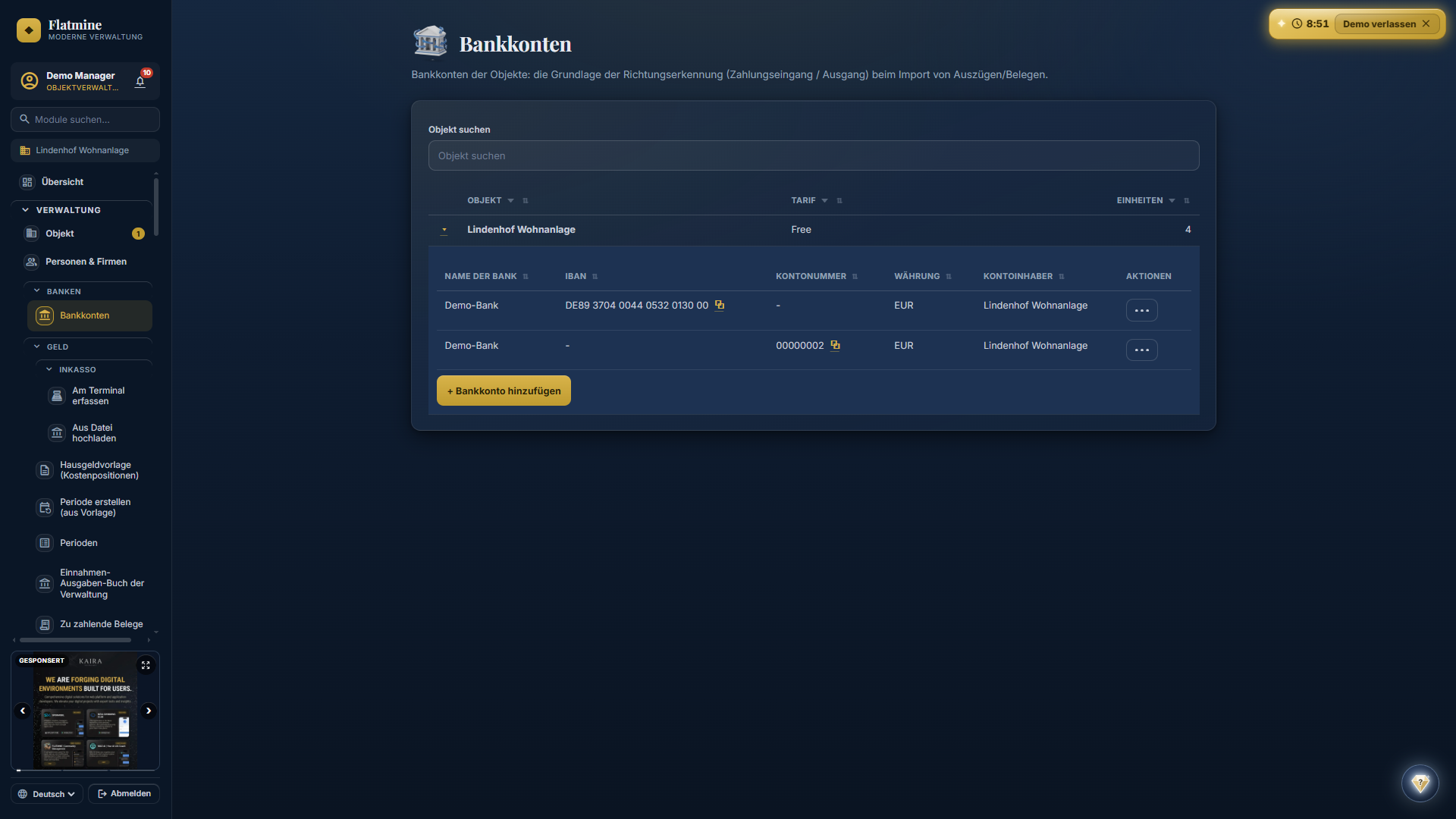Screen dimensions: 1456x819
Task: Close the demo timer banner
Action: [1426, 24]
